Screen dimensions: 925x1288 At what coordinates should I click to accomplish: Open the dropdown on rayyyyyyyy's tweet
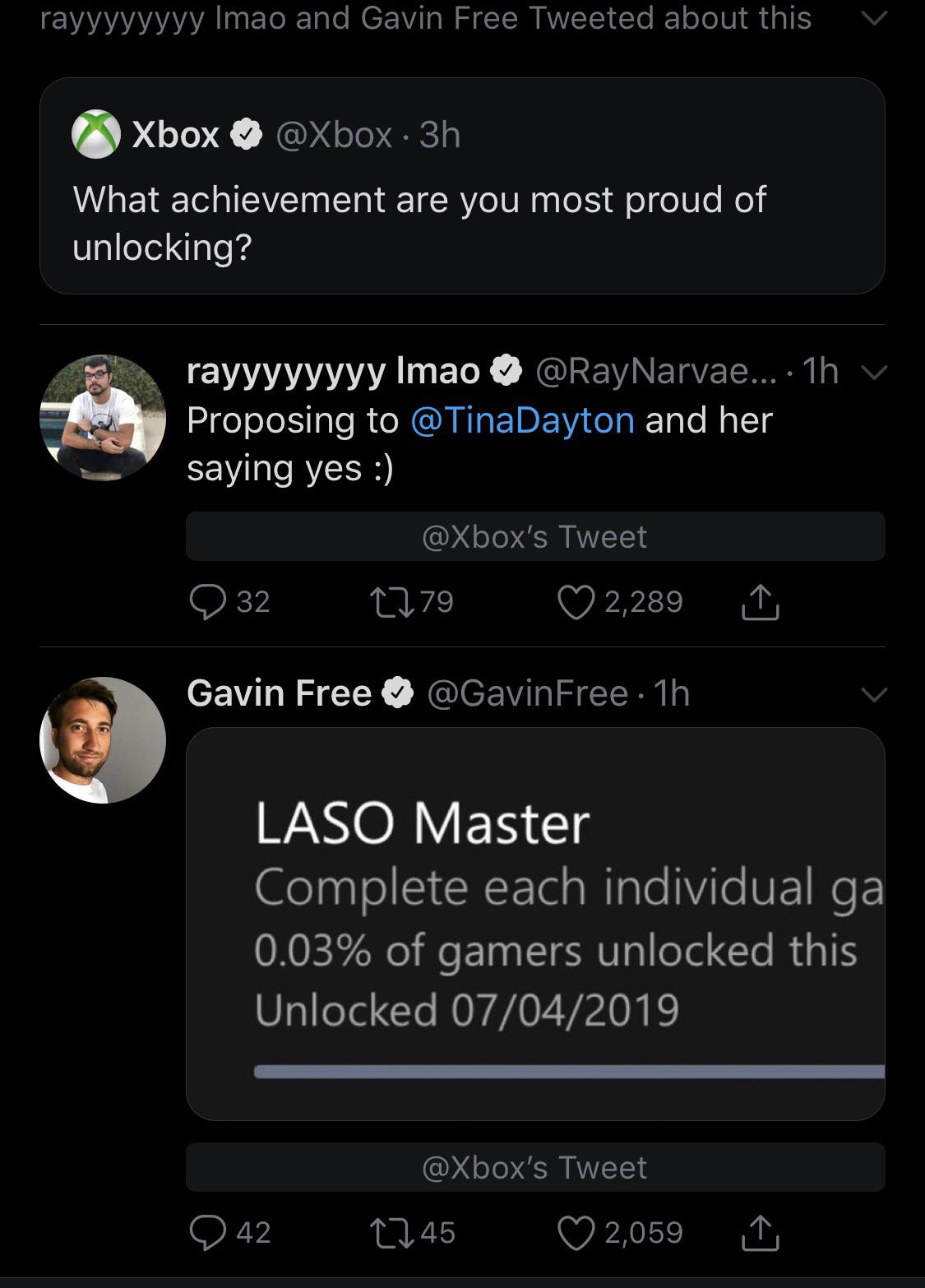coord(876,372)
